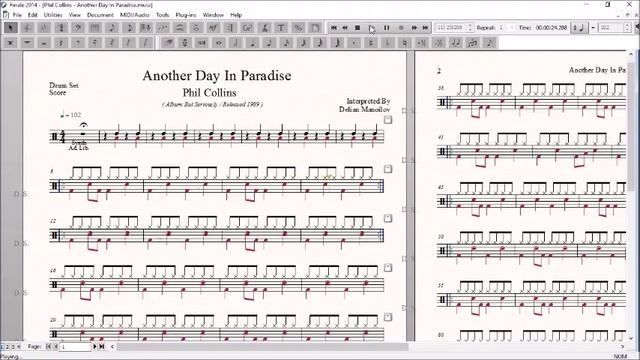Click the Page number field
This screenshot has width=640, height=360.
click(75, 347)
